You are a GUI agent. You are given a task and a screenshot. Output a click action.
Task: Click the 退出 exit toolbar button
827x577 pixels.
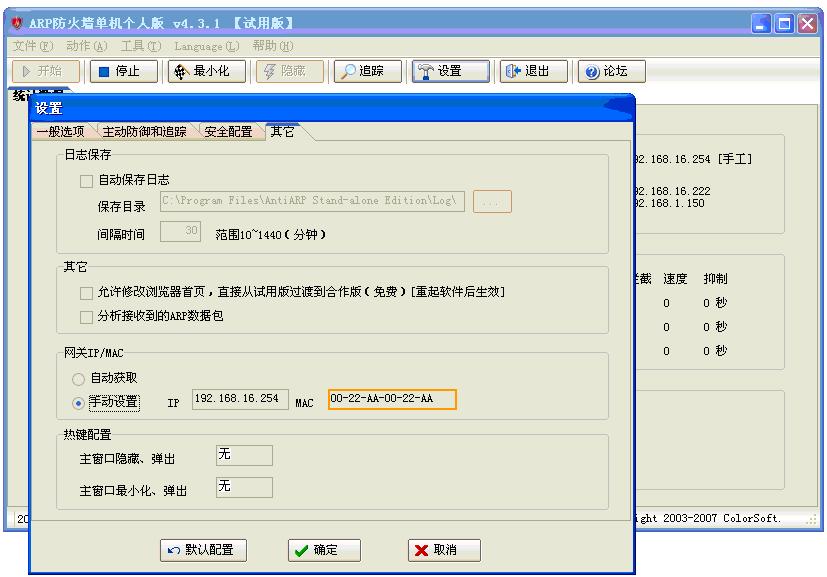coord(534,71)
